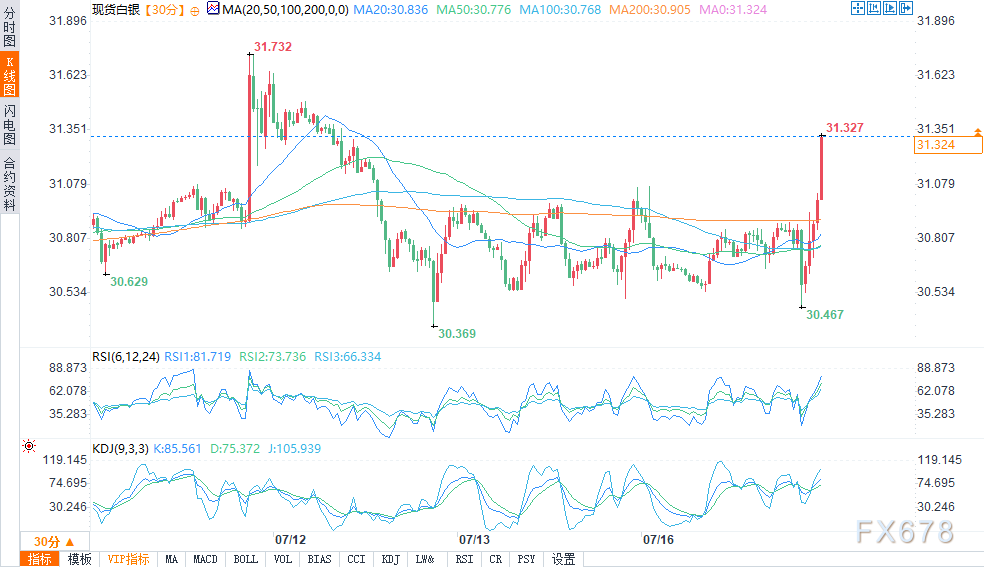Apply the BOLL indicator
The image size is (984, 567).
245,559
